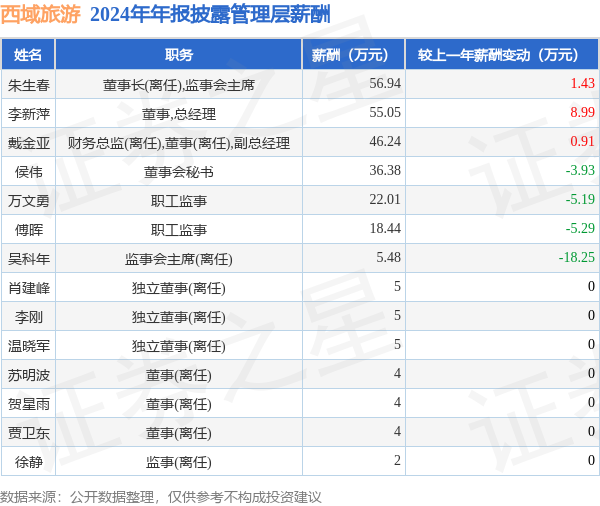Click the position 董事,总经理

[x=179, y=114]
